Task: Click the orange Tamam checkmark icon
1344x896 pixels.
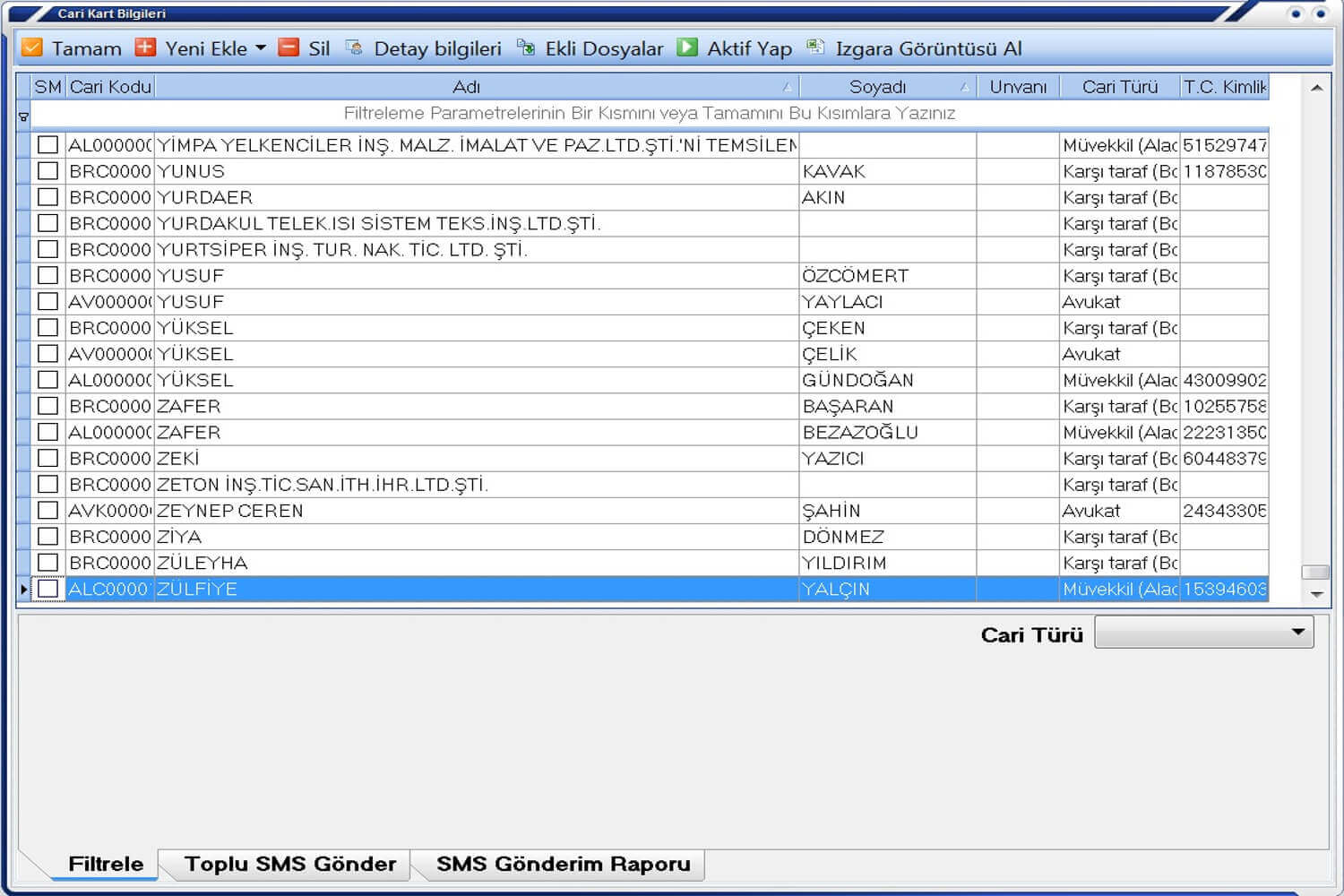Action: (31, 47)
